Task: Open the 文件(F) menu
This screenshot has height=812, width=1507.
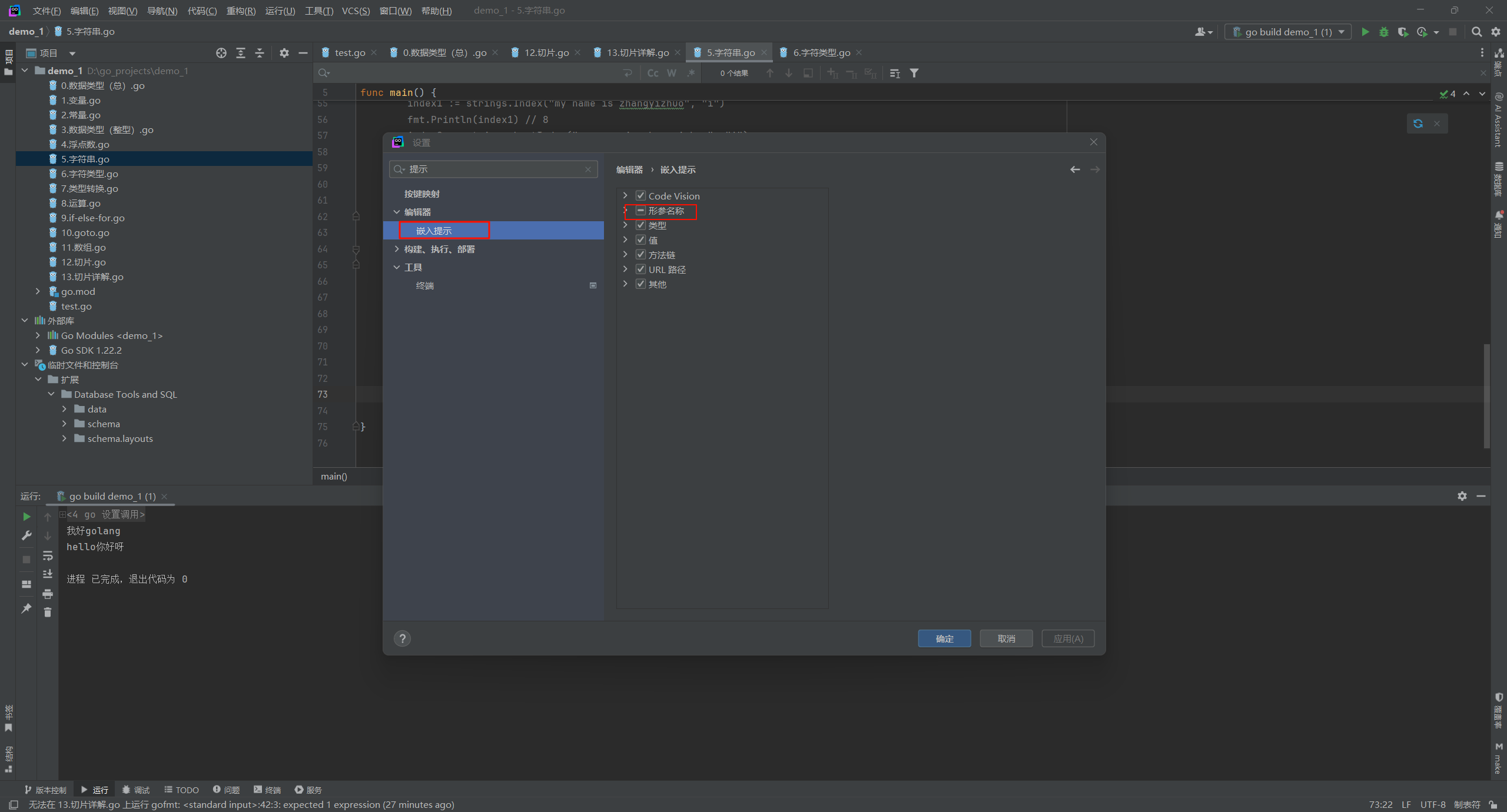Action: [x=47, y=11]
